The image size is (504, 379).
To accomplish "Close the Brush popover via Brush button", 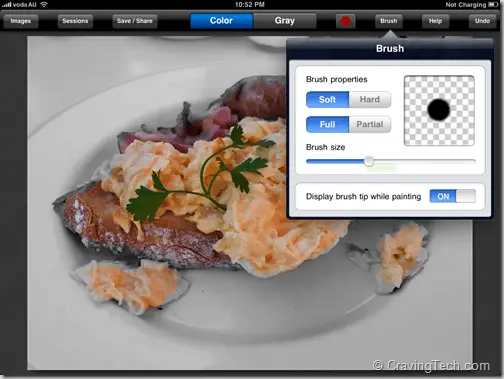I will tap(389, 21).
